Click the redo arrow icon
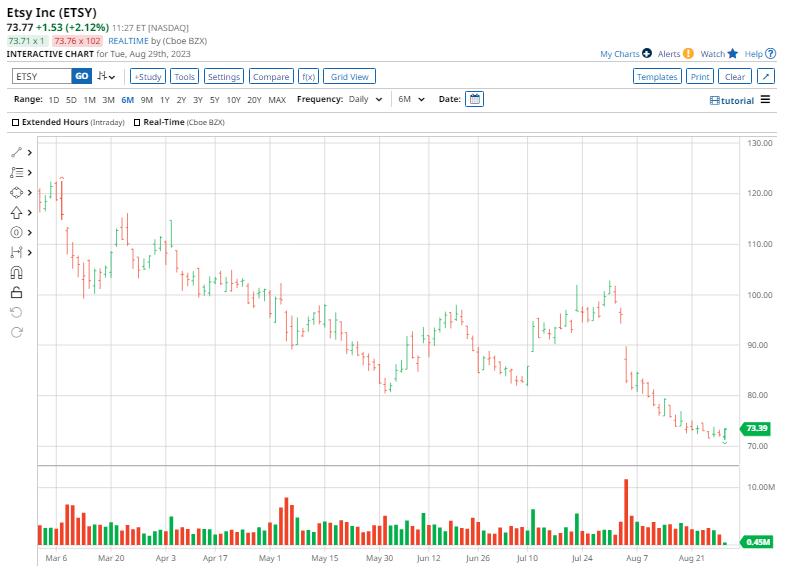793x571 pixels. [16, 332]
